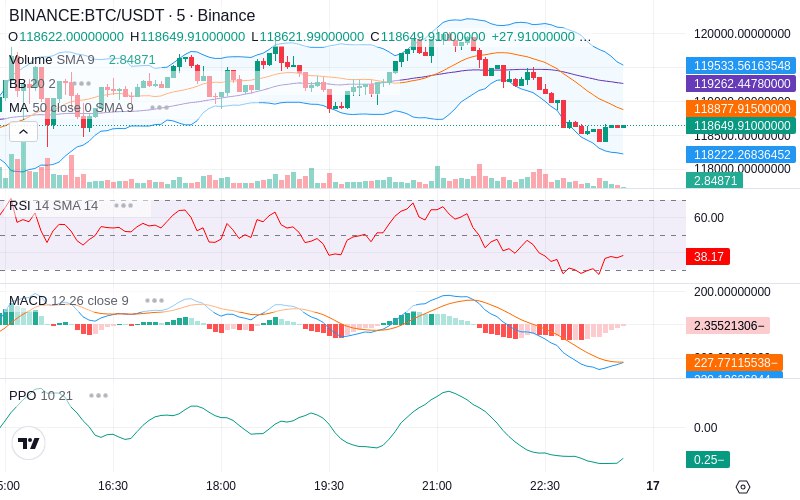Open more options for BB 20 2
Viewport: 800px width, 500px height.
point(81,84)
